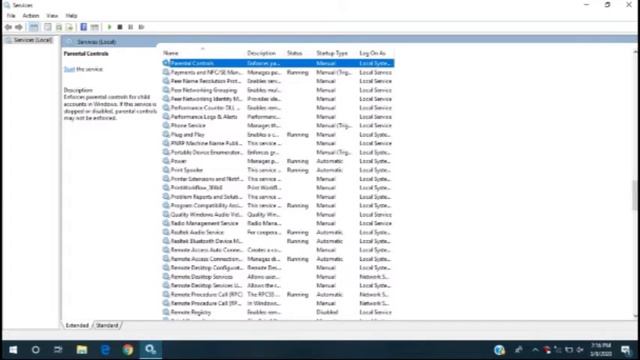The image size is (640, 360).
Task: Click the blue Help toolbar icon
Action: coord(83,27)
